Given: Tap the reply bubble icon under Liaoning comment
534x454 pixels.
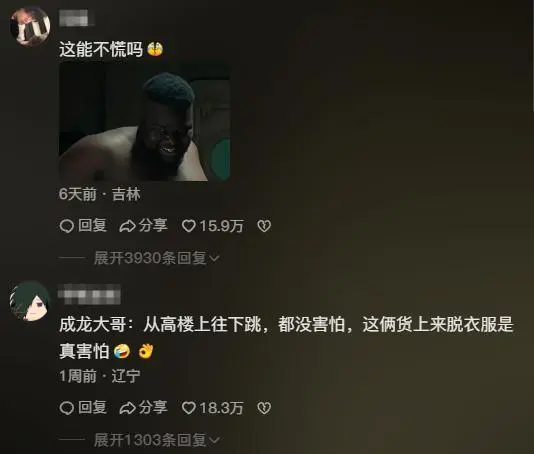Looking at the screenshot, I should (x=66, y=408).
